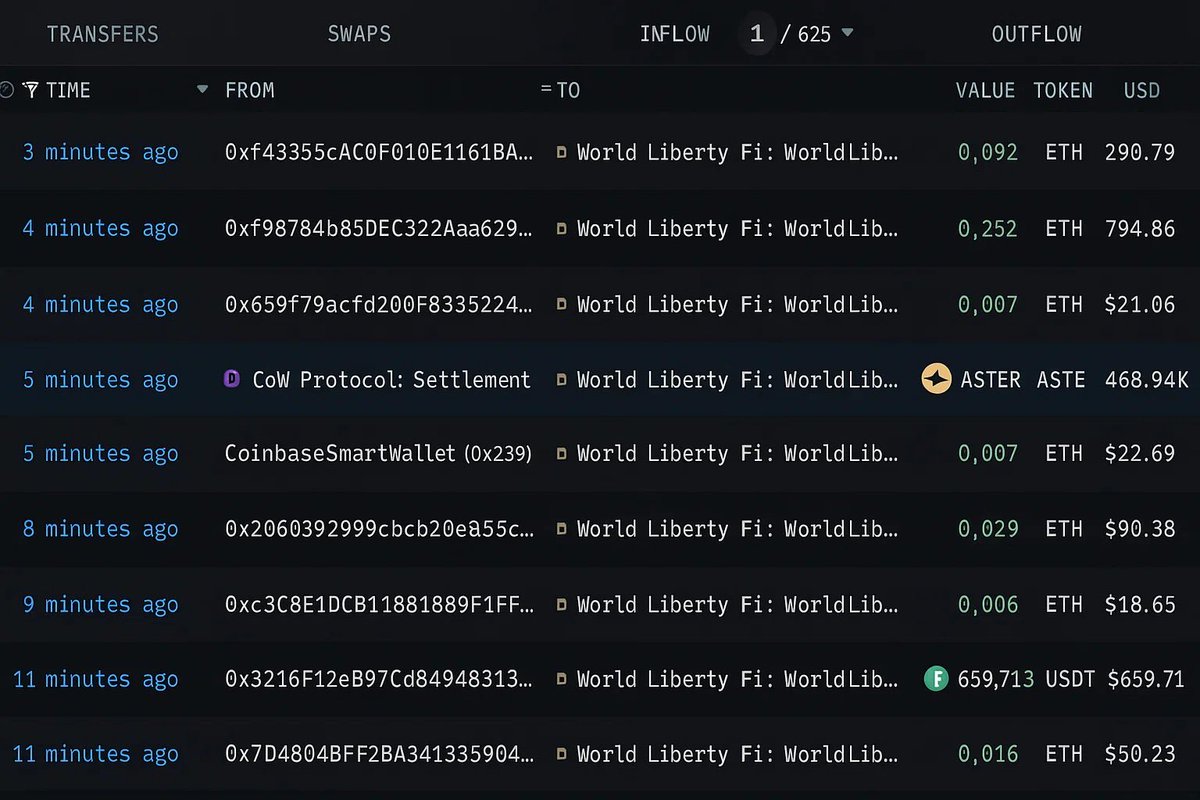Click the 290.79 USD amount
The image size is (1200, 800).
(x=1140, y=152)
